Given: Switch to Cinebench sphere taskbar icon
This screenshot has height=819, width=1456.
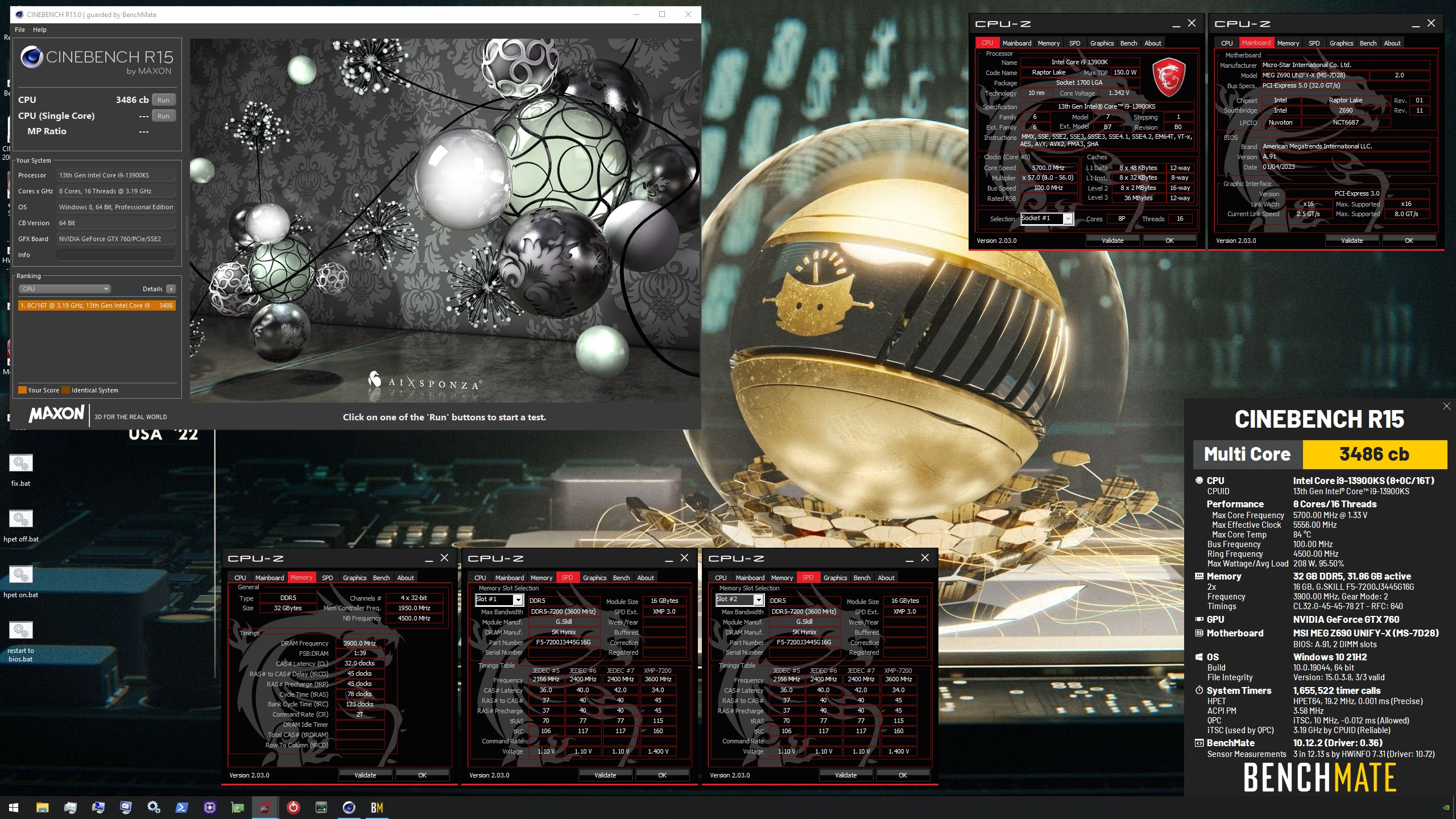Looking at the screenshot, I should (x=349, y=807).
